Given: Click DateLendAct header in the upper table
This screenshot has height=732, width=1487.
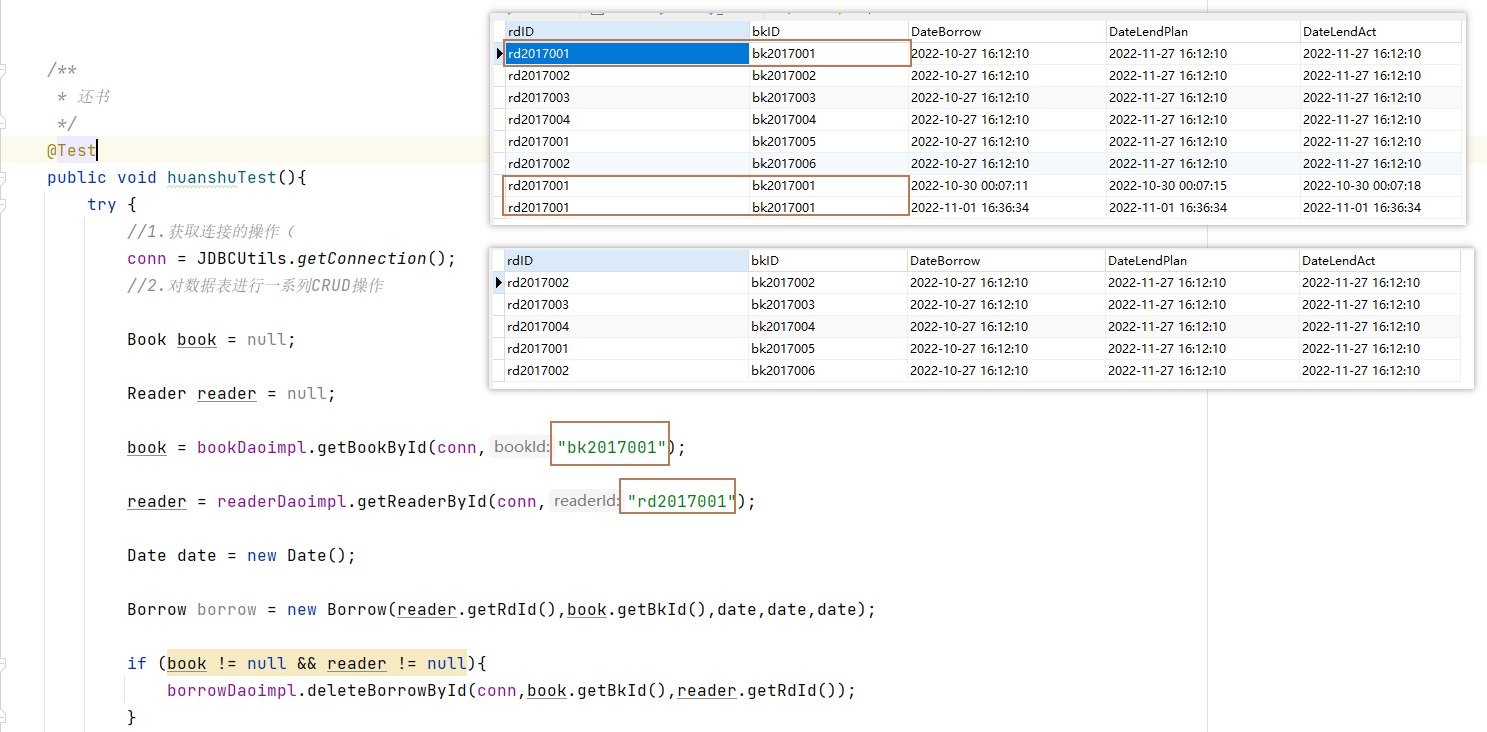Looking at the screenshot, I should pyautogui.click(x=1380, y=31).
